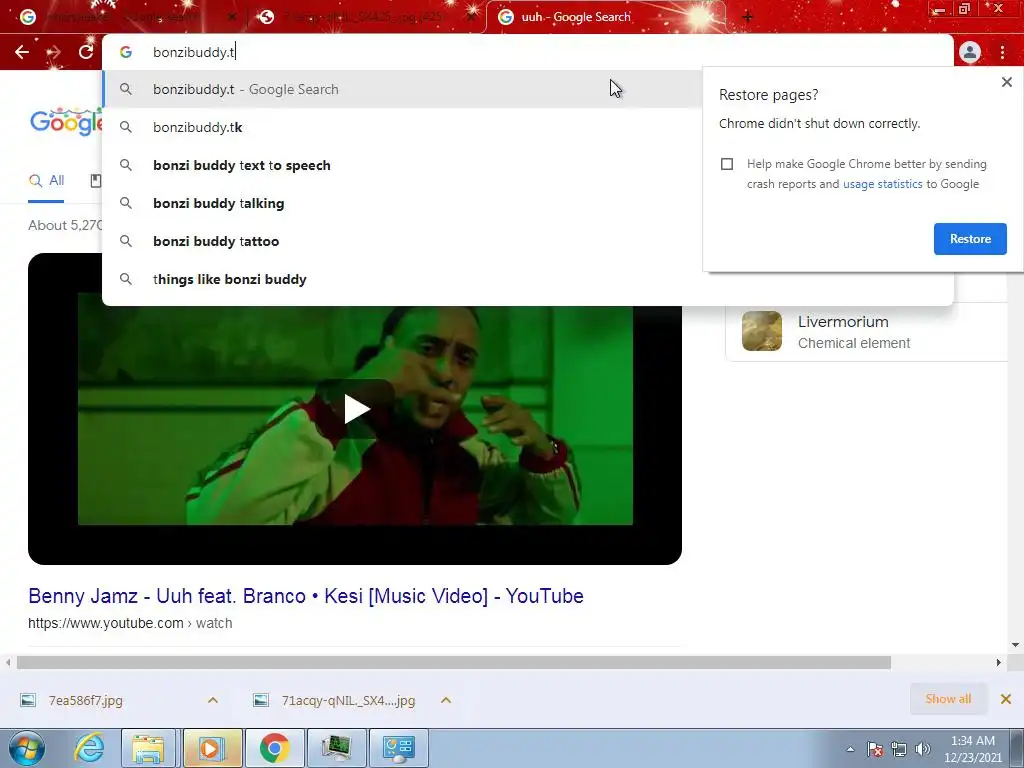Pick 'bonzi buddy text to speech' suggestion
Viewport: 1024px width, 768px height.
coord(402,165)
